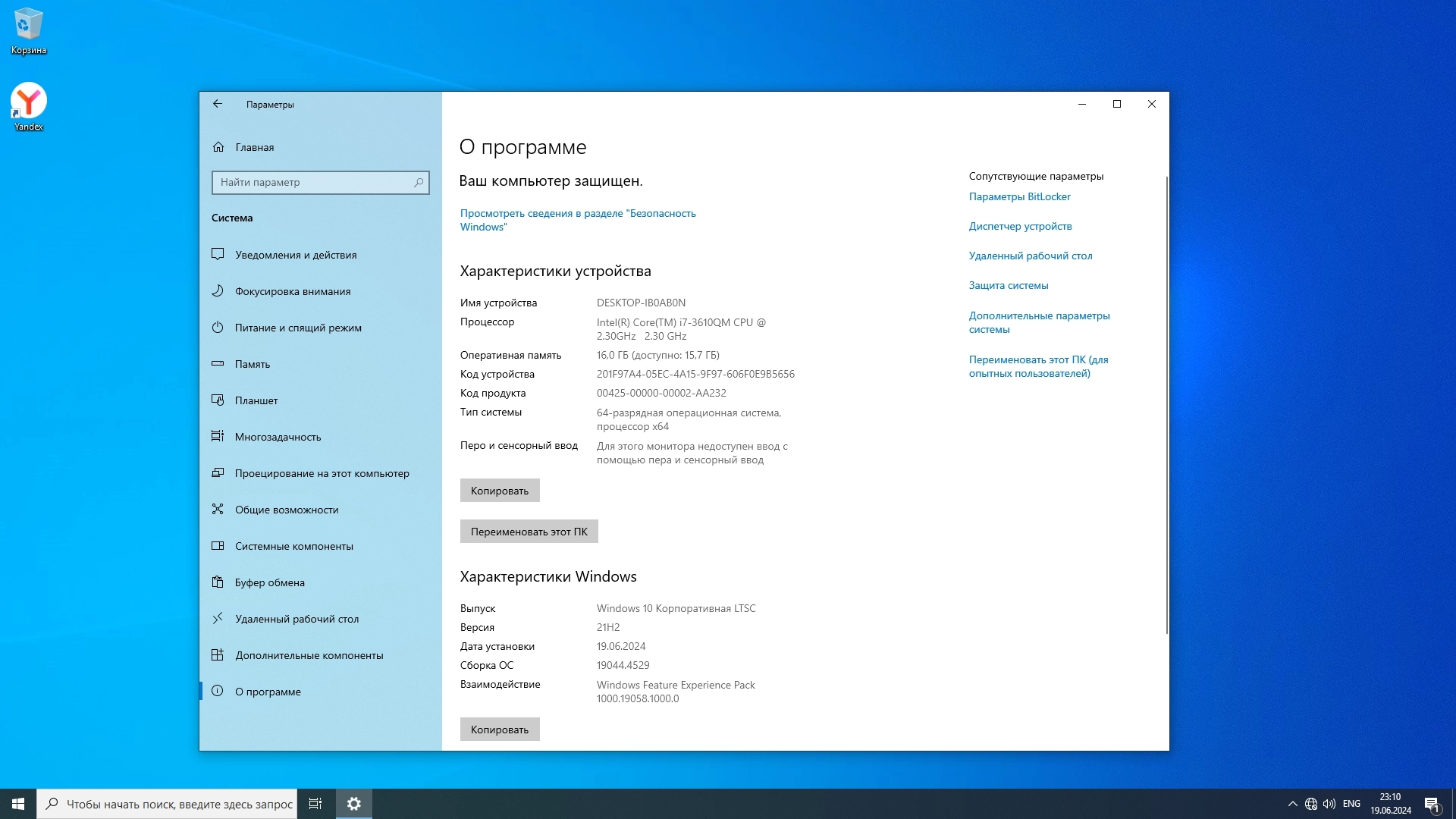This screenshot has width=1456, height=819.
Task: Click Найти параметр search field
Action: (315, 182)
